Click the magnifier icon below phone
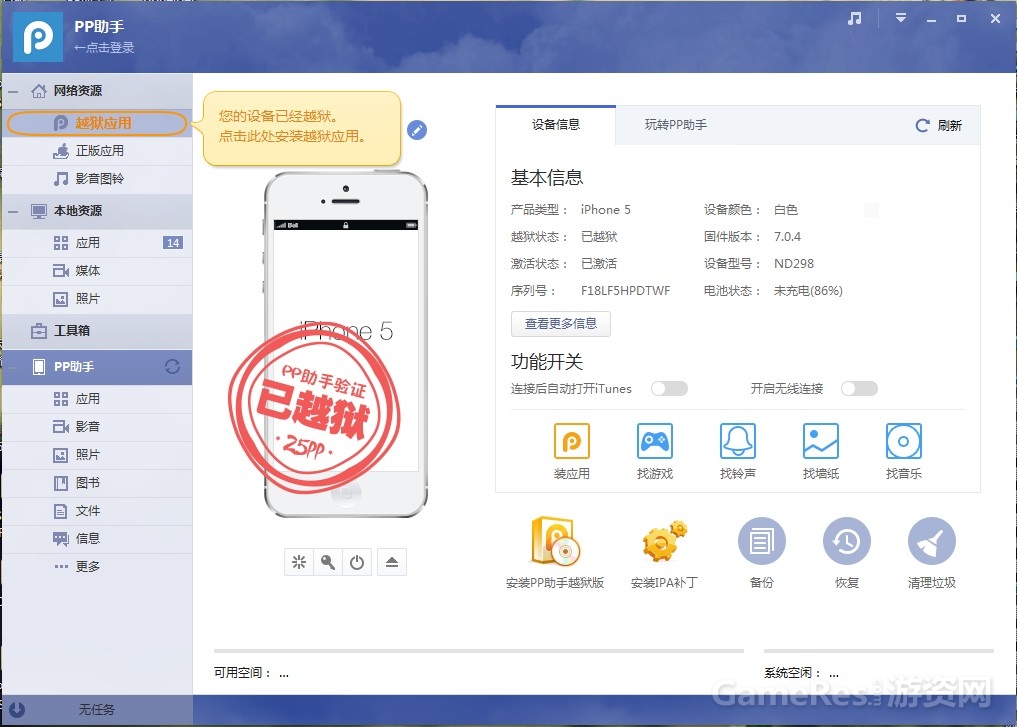The height and width of the screenshot is (727, 1017). click(x=328, y=562)
